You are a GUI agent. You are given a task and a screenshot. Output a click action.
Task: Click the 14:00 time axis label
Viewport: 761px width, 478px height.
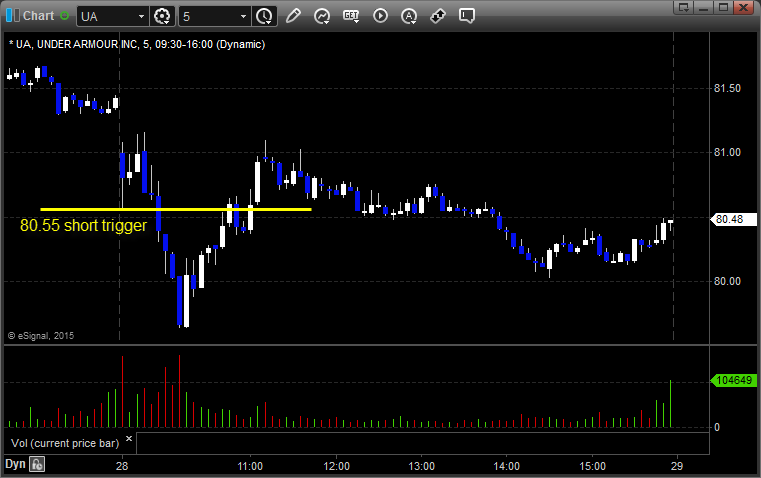507,466
